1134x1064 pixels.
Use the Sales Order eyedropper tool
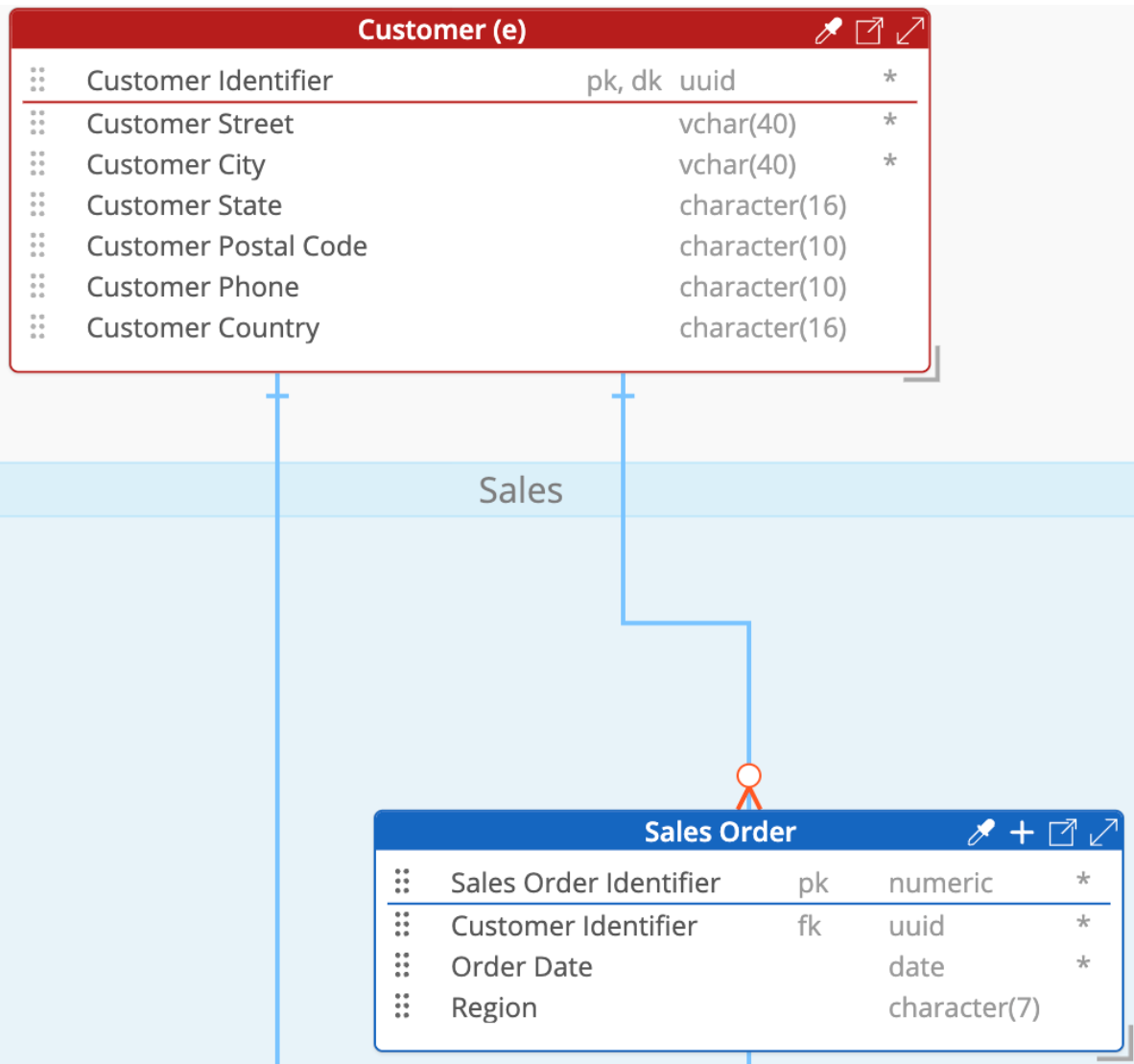coord(980,832)
